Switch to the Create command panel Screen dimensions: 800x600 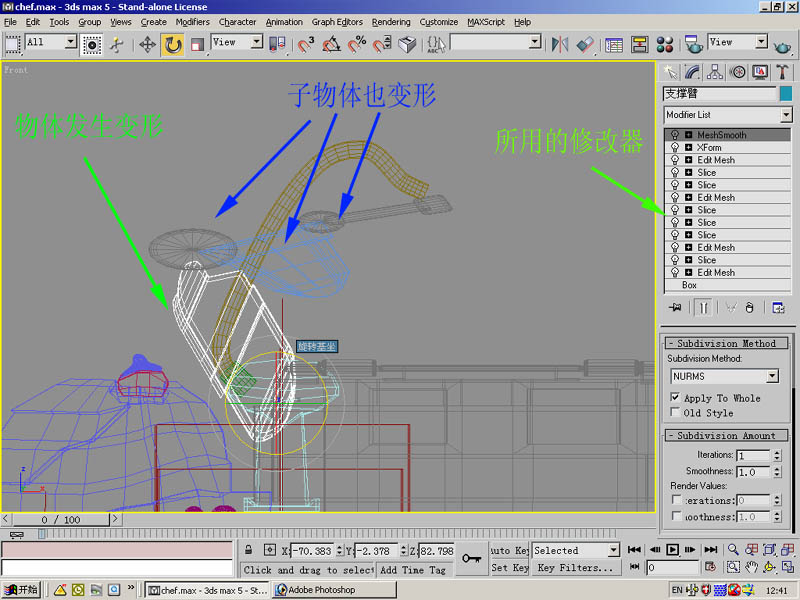(x=670, y=72)
